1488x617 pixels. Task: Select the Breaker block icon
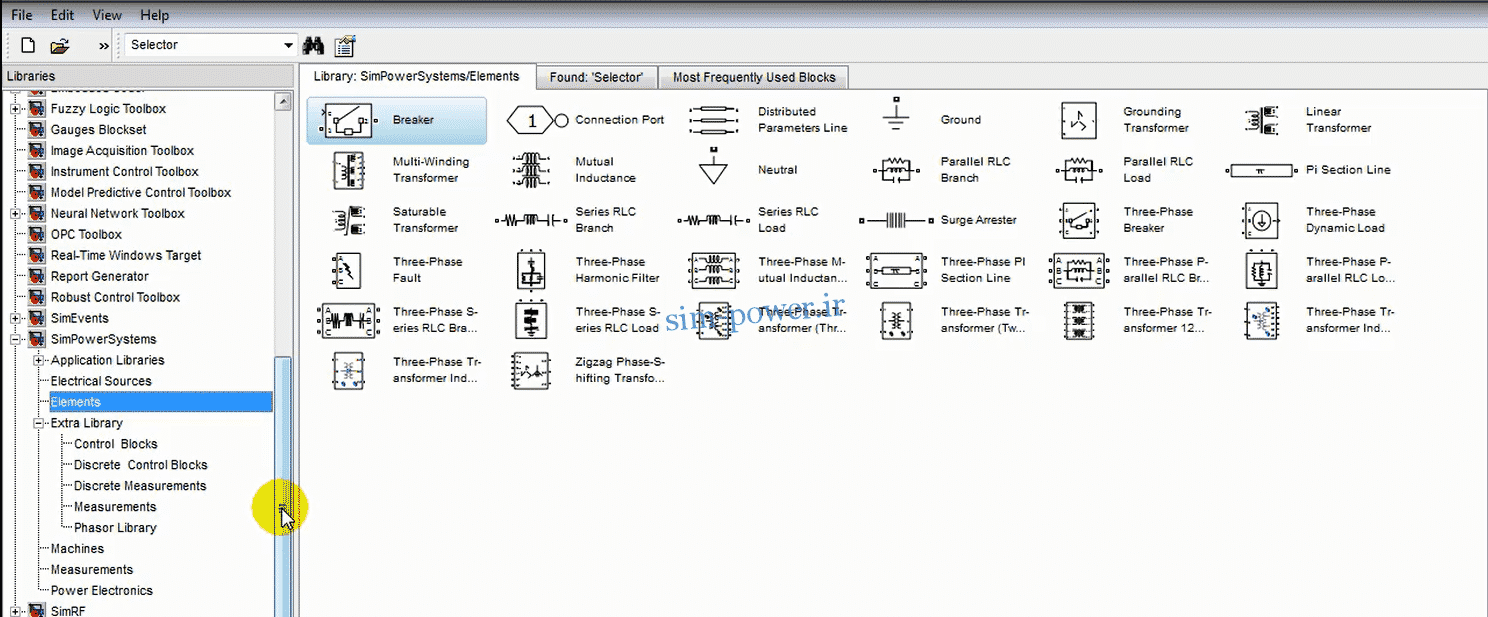(x=346, y=121)
